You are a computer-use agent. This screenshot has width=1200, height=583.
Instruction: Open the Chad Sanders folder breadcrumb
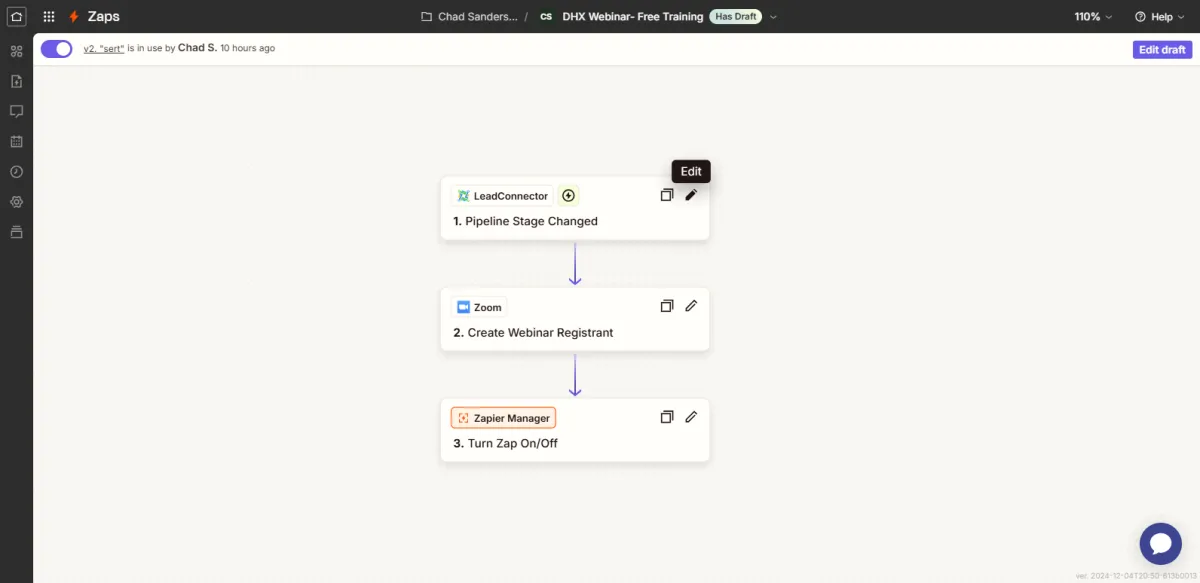pos(470,17)
